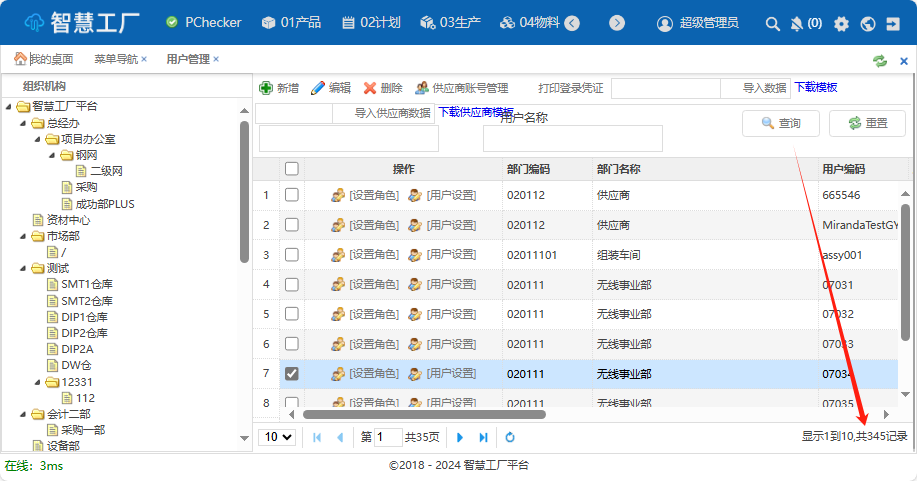Click the 新增 add toolbar button
Screen dimensions: 917x481
click(279, 88)
